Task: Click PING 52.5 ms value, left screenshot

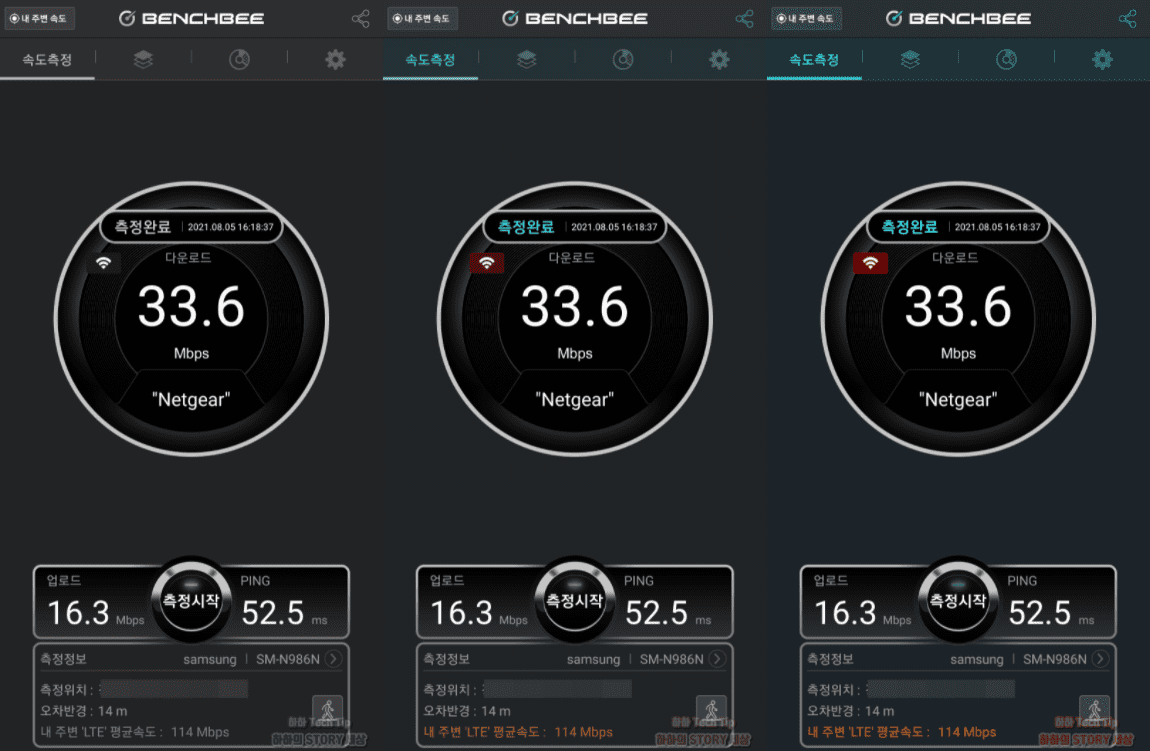Action: pyautogui.click(x=285, y=612)
